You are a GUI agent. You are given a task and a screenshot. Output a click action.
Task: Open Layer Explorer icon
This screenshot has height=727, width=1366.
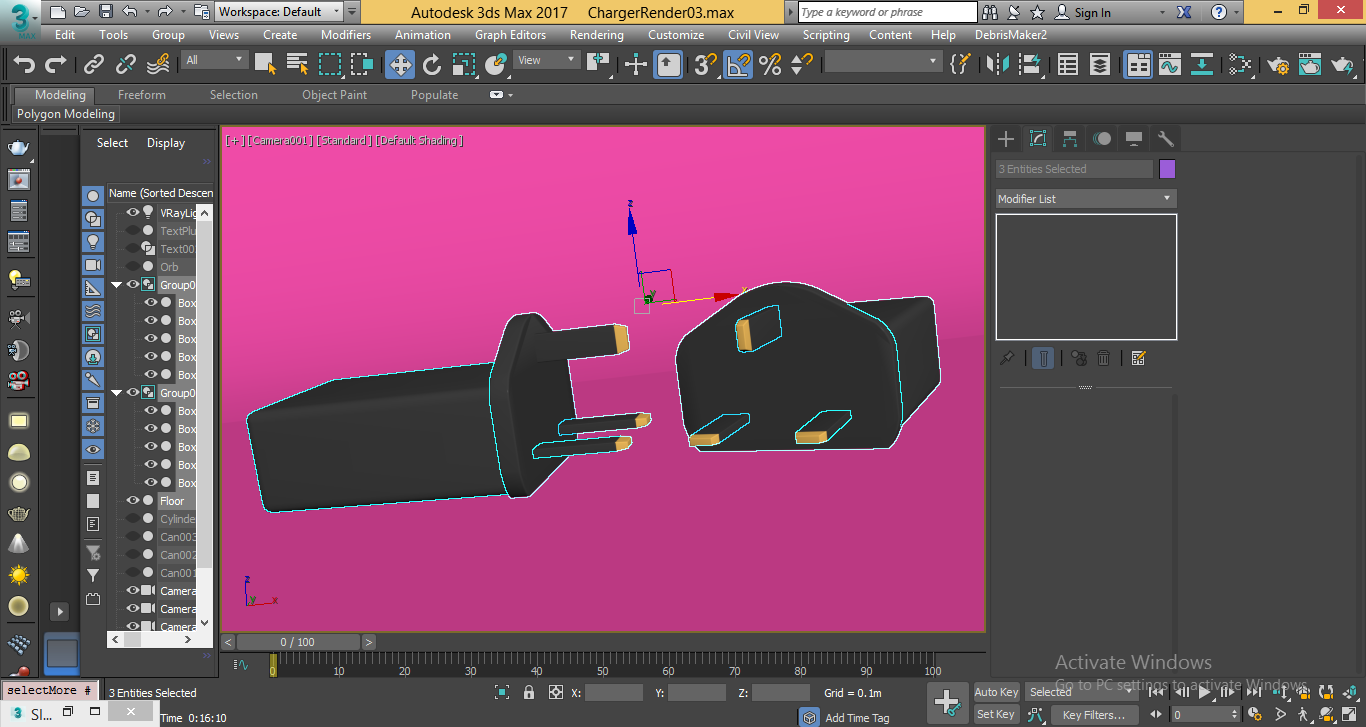pyautogui.click(x=1100, y=65)
